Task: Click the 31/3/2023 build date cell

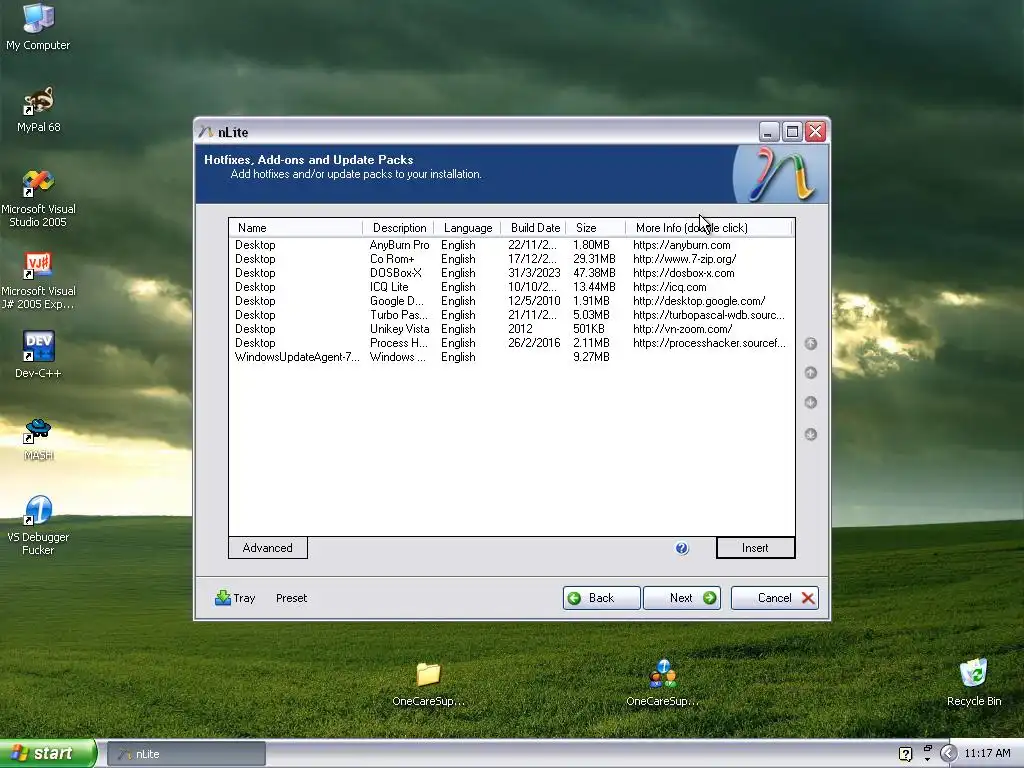Action: point(534,273)
